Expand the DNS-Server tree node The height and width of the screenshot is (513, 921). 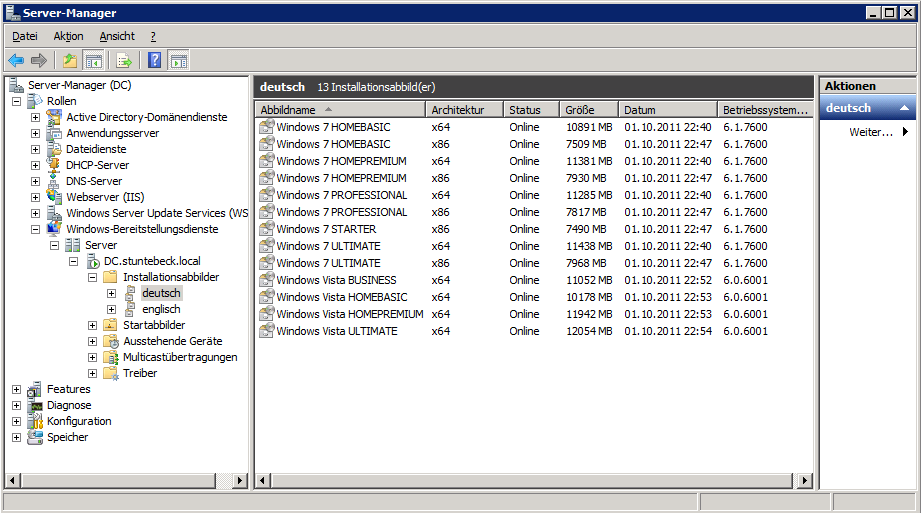pyautogui.click(x=35, y=181)
